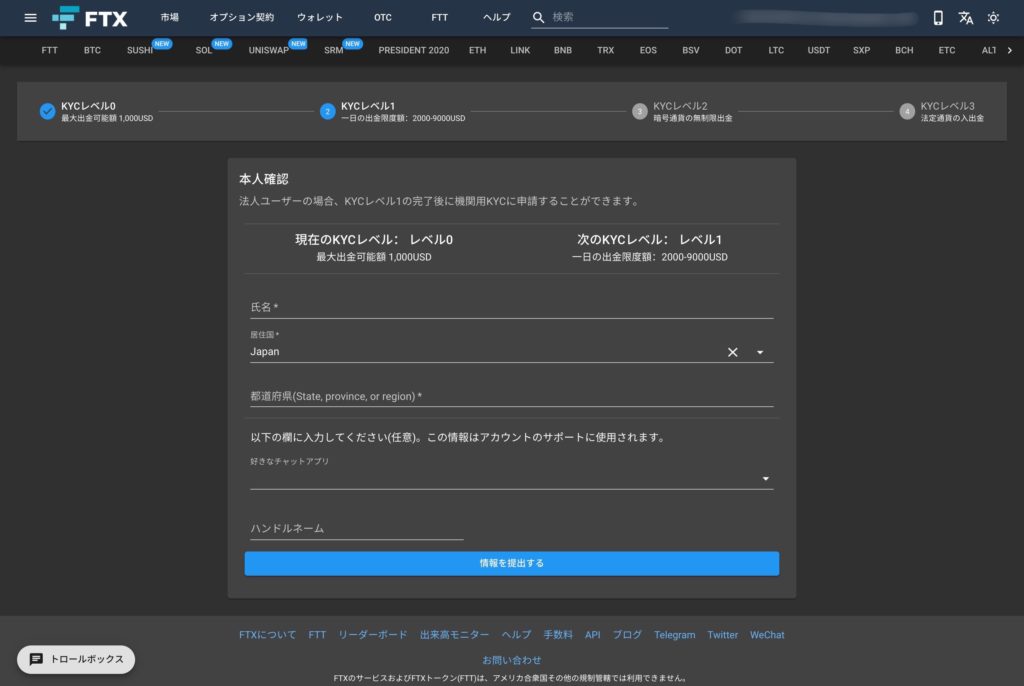The image size is (1024, 686).
Task: Toggle light theme with sun icon
Action: [993, 18]
